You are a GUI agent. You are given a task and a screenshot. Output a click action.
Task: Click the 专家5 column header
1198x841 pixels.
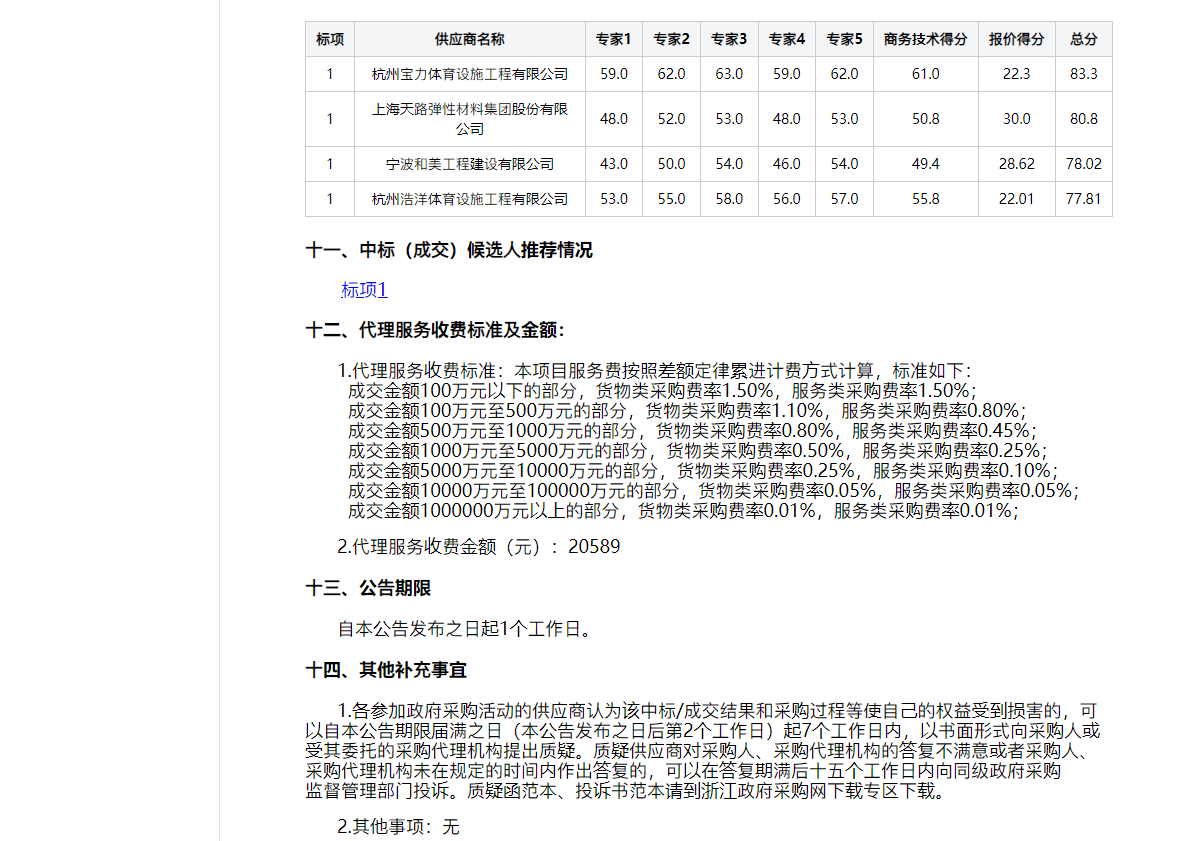[x=844, y=39]
